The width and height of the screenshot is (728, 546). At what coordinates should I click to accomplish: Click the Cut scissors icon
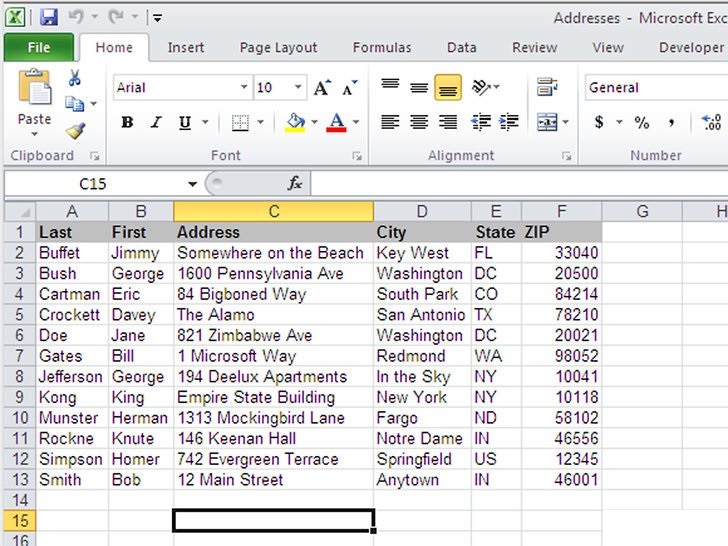pos(74,78)
